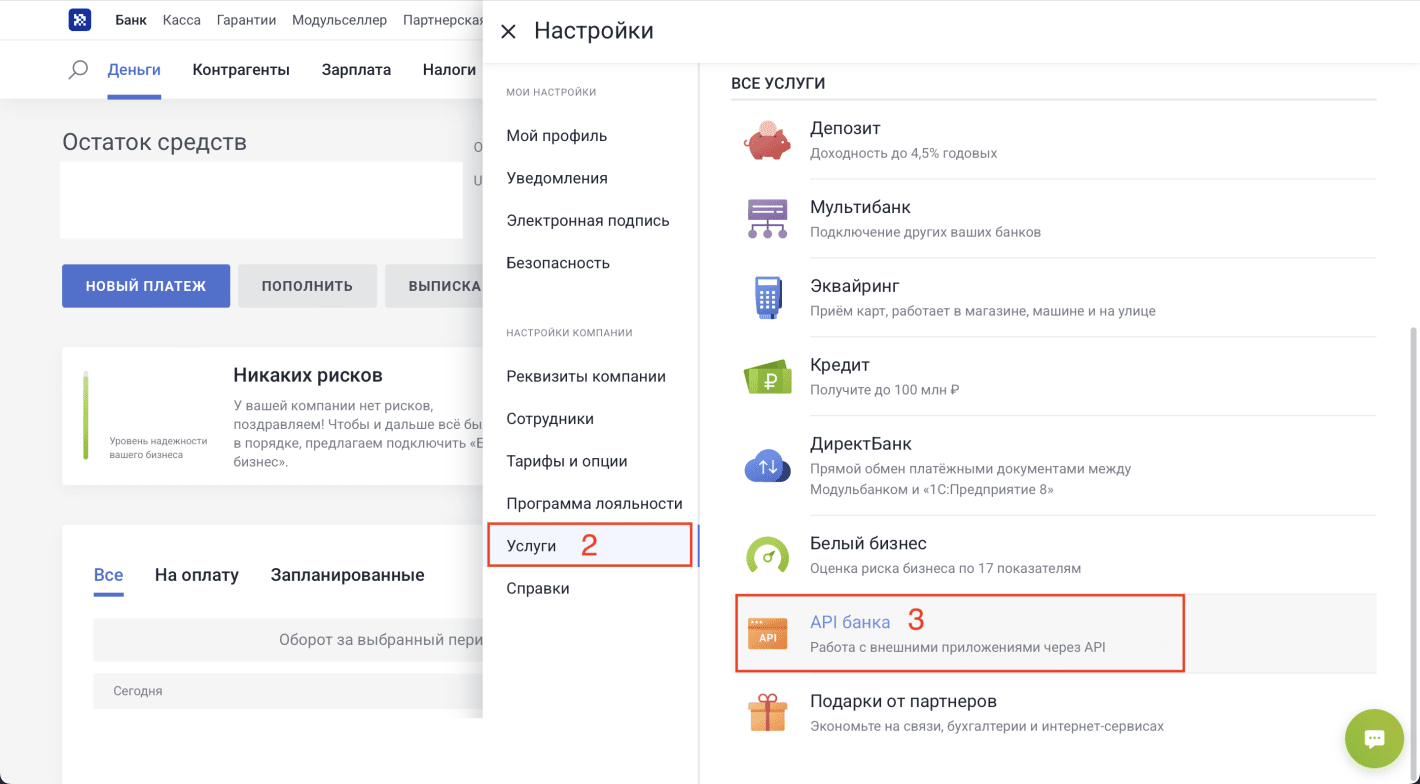Open the Кредит banknotes icon
Image resolution: width=1420 pixels, height=784 pixels.
767,376
